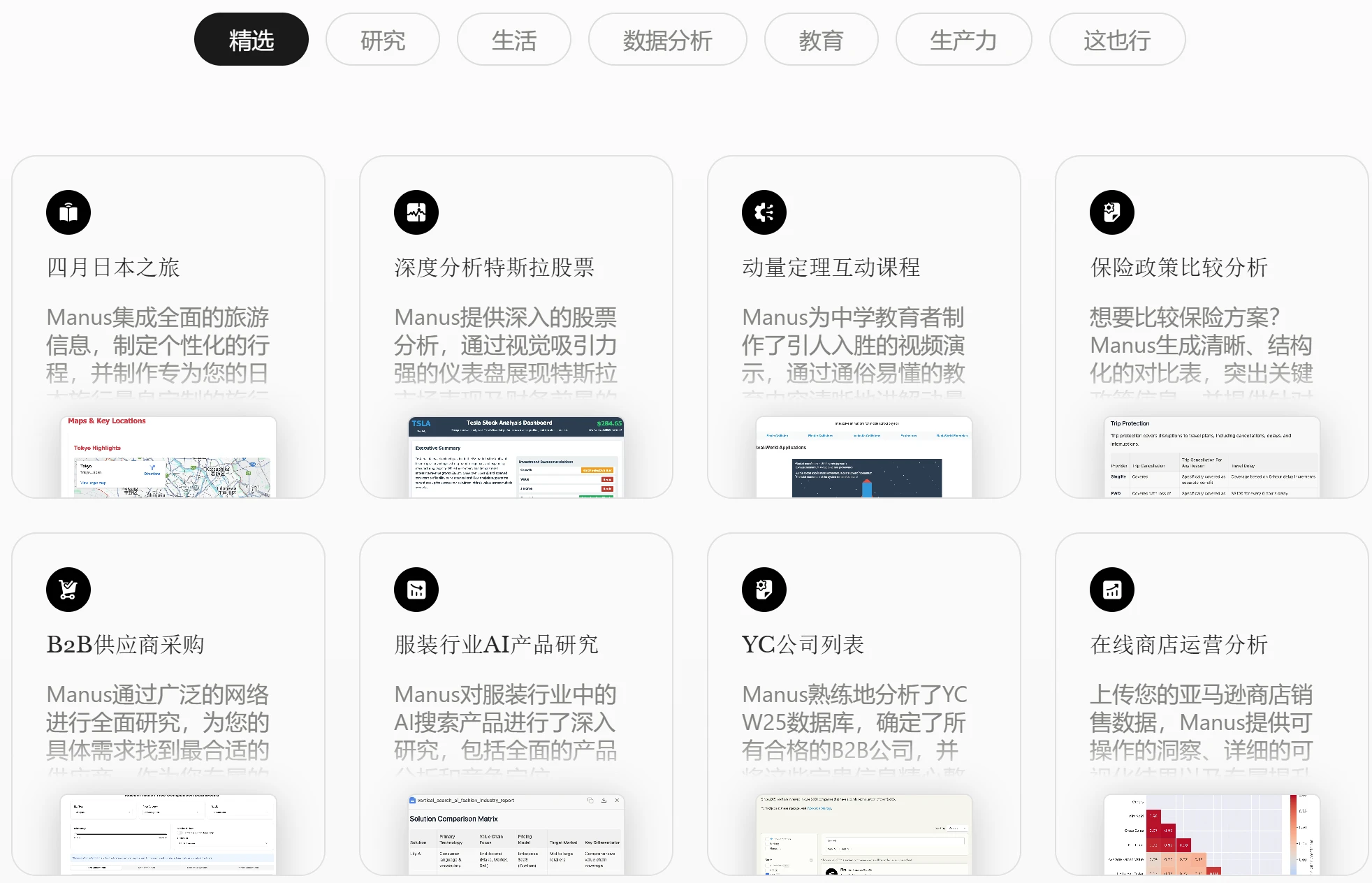The height and width of the screenshot is (883, 1372).
Task: Select the shopping cart icon on B2B供应商采购 card
Action: pos(68,589)
